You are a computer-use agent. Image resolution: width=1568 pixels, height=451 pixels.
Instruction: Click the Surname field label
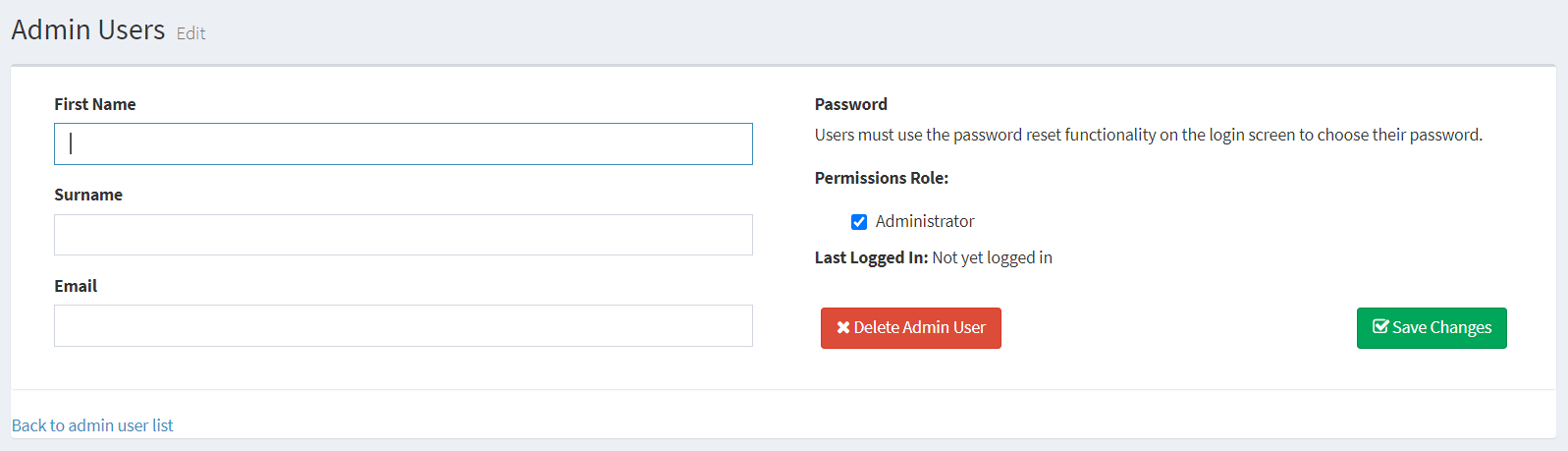point(87,195)
